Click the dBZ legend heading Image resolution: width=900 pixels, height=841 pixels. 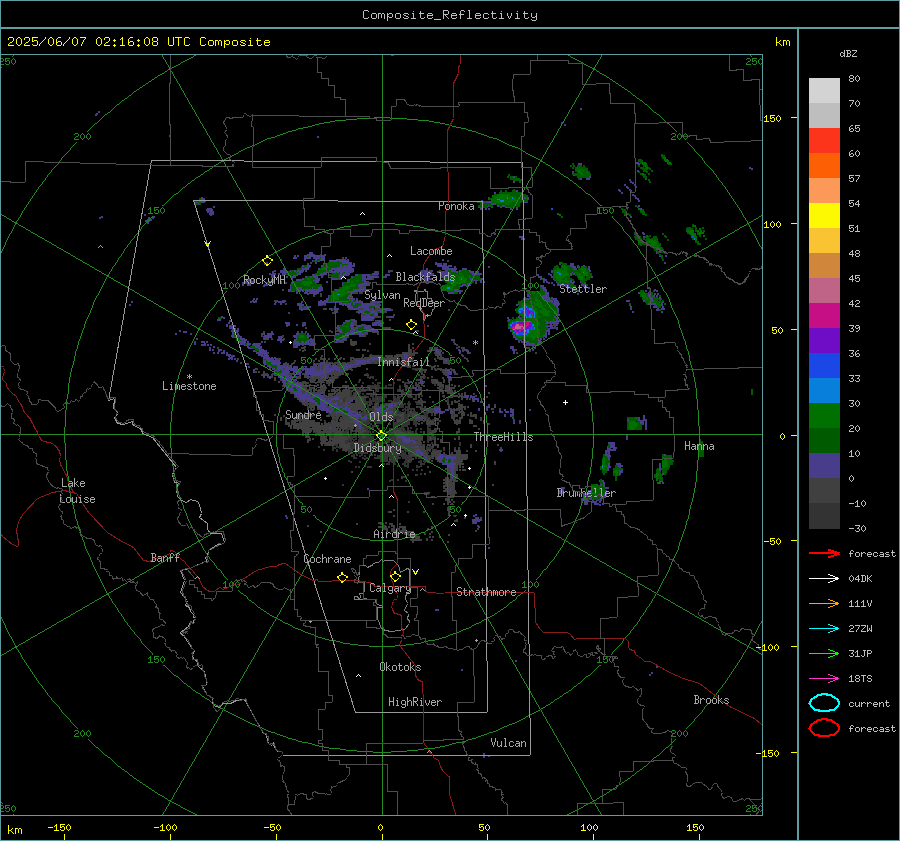click(848, 53)
